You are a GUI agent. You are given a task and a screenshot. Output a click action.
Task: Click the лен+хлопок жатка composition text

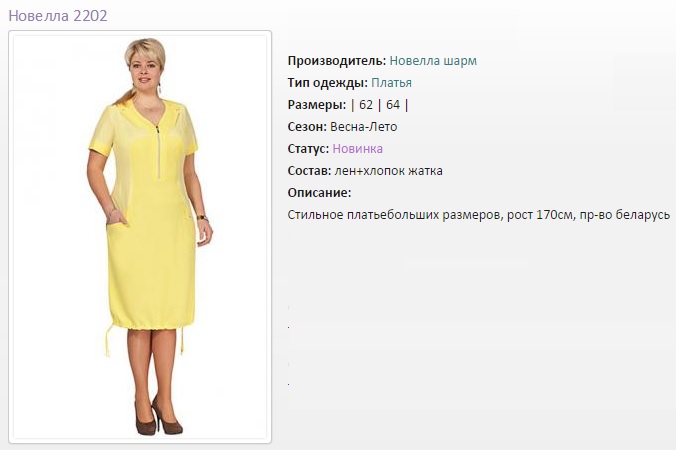coord(388,171)
